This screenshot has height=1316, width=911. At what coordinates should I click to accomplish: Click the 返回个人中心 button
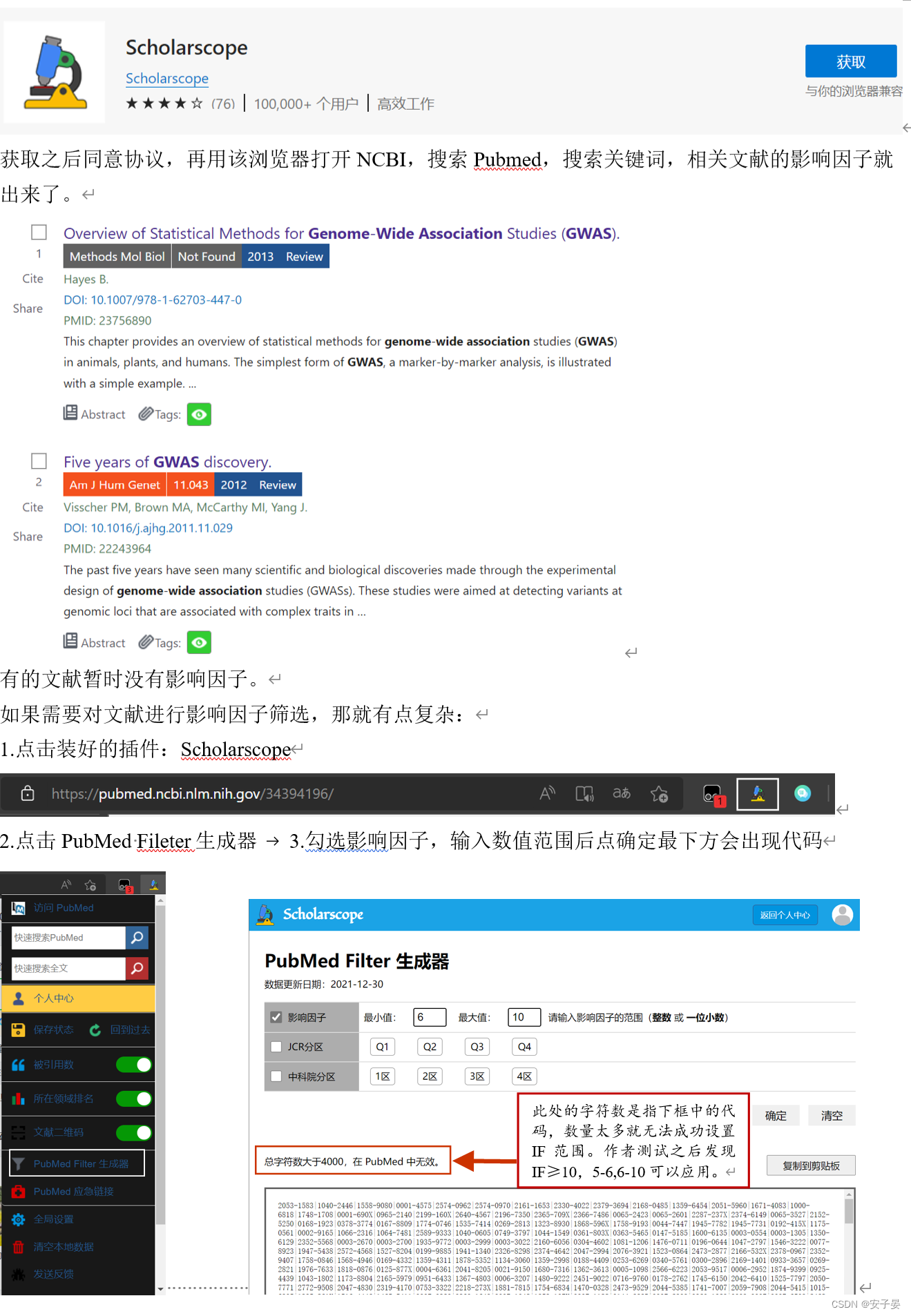pyautogui.click(x=785, y=915)
